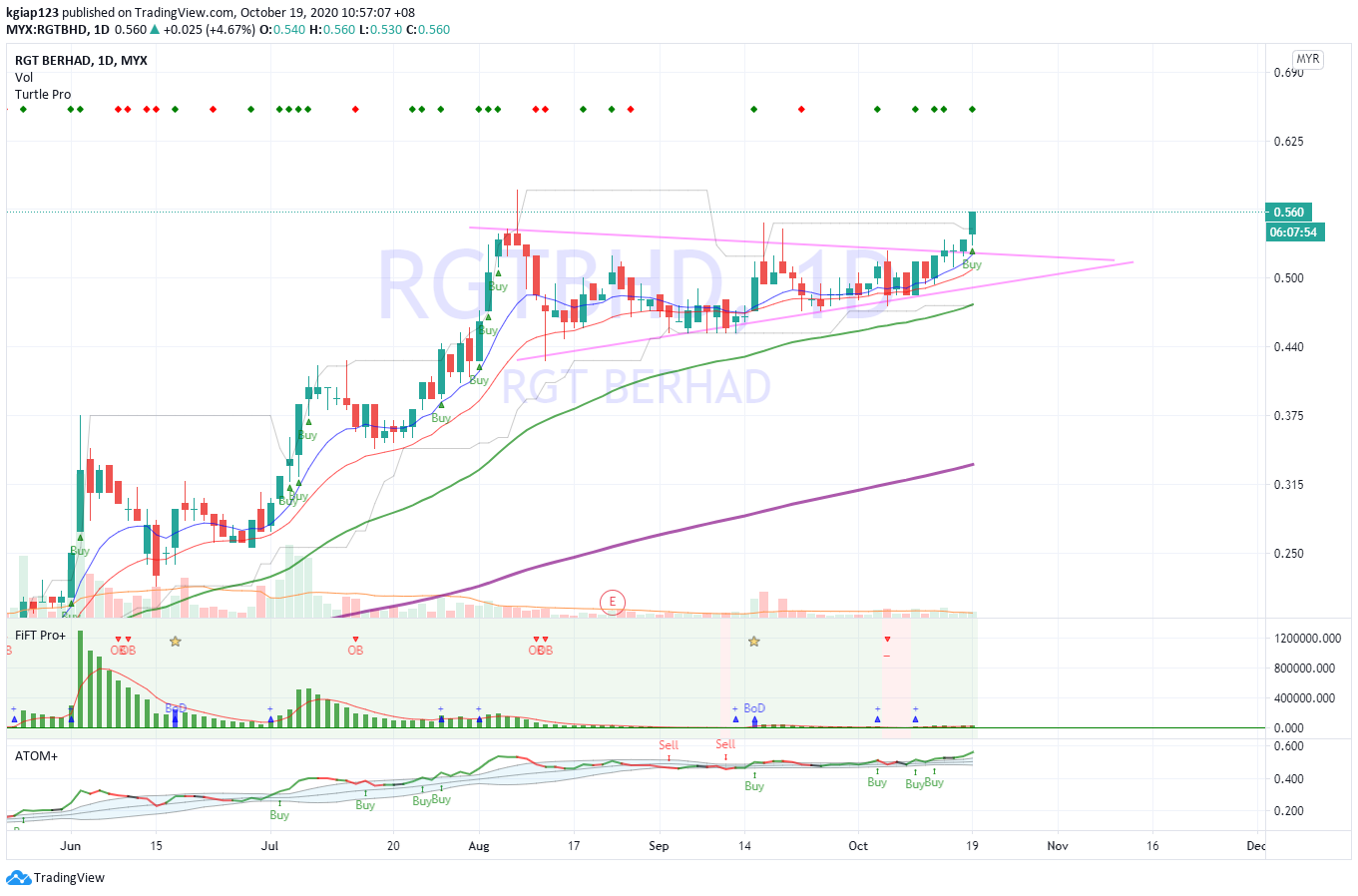Click the 400000.000 volume axis label
The image size is (1358, 896).
coord(1305,698)
